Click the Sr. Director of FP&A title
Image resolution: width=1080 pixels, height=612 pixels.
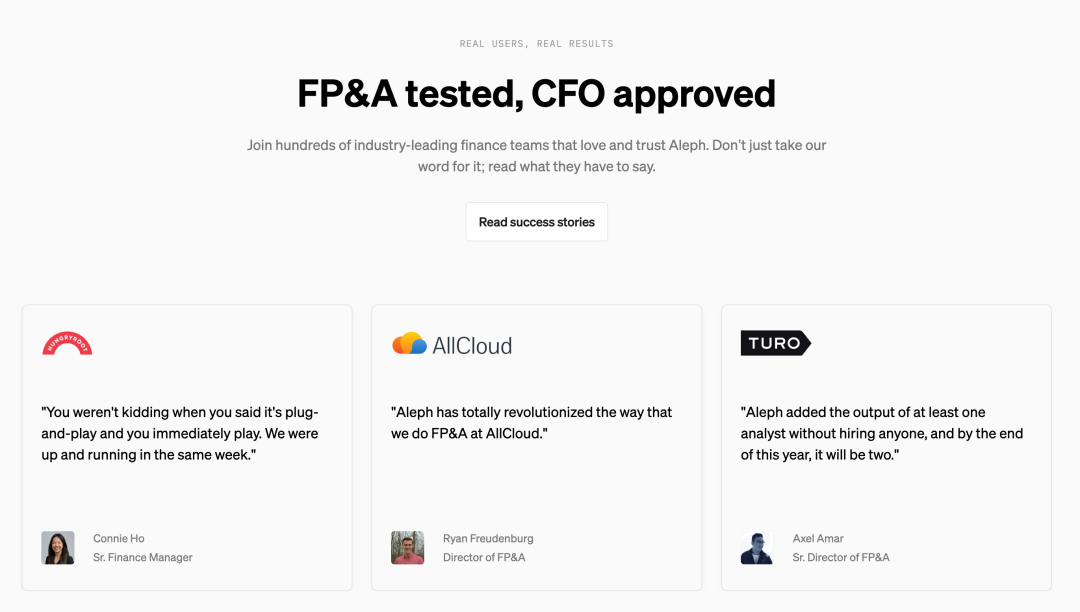coord(840,557)
